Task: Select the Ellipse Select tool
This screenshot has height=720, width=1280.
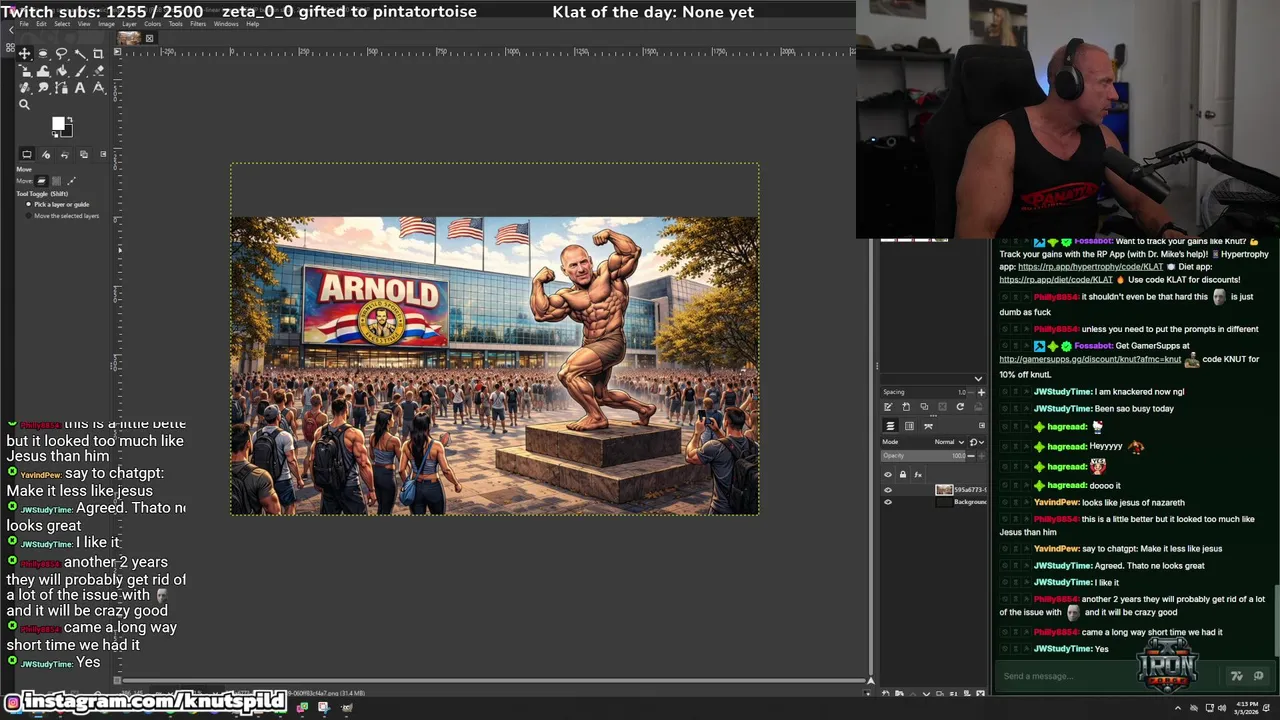Action: click(x=43, y=53)
